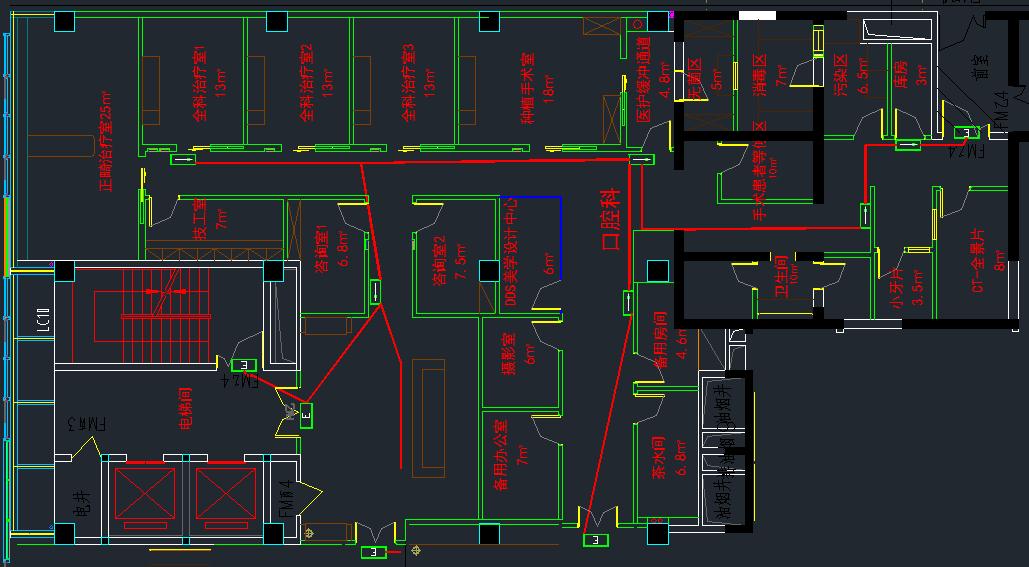Screen dimensions: 1029x567
Task: Click the left elevator car symbol
Action: pyautogui.click(x=145, y=493)
